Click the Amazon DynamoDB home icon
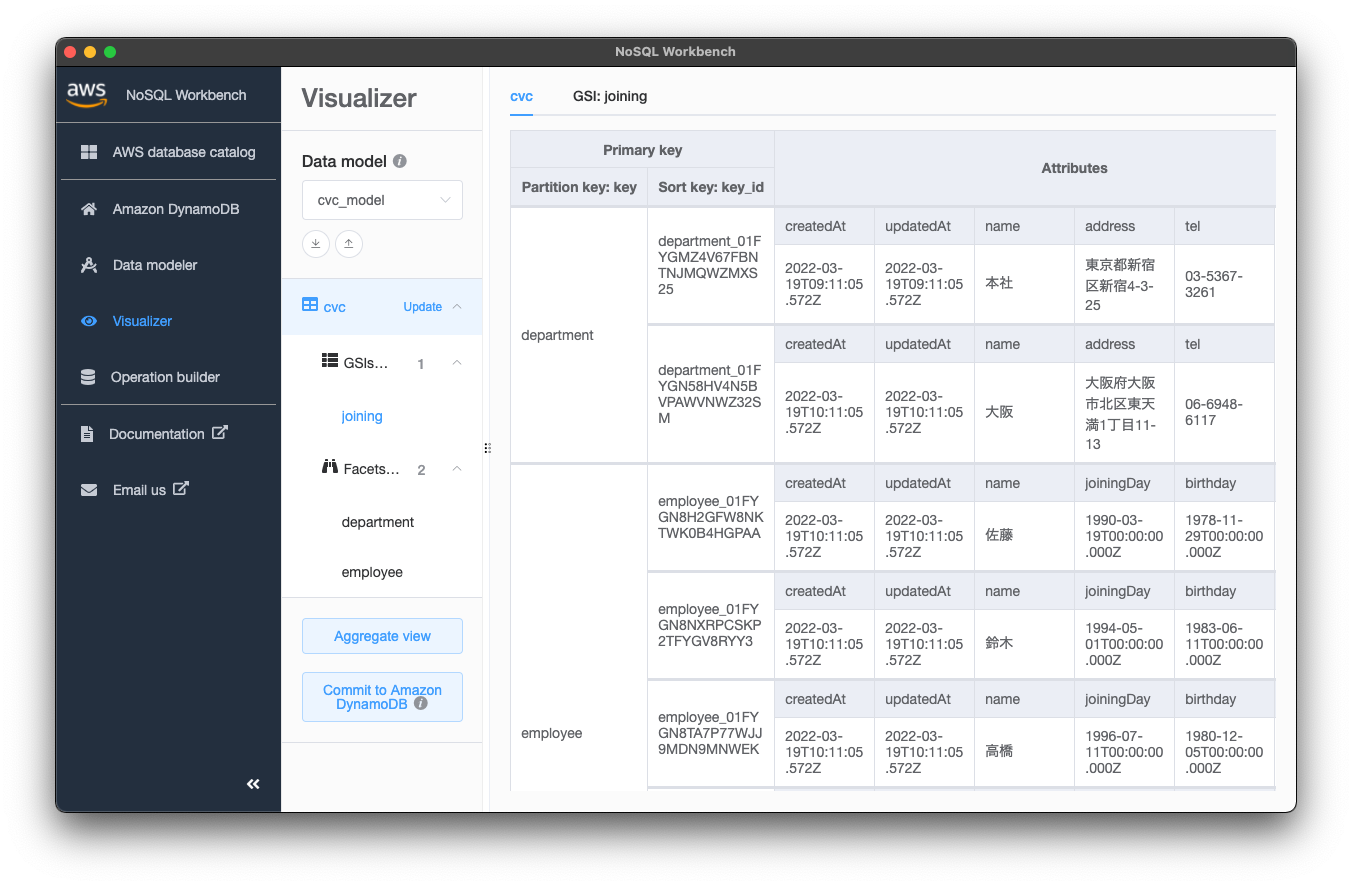Image resolution: width=1352 pixels, height=886 pixels. tap(89, 209)
